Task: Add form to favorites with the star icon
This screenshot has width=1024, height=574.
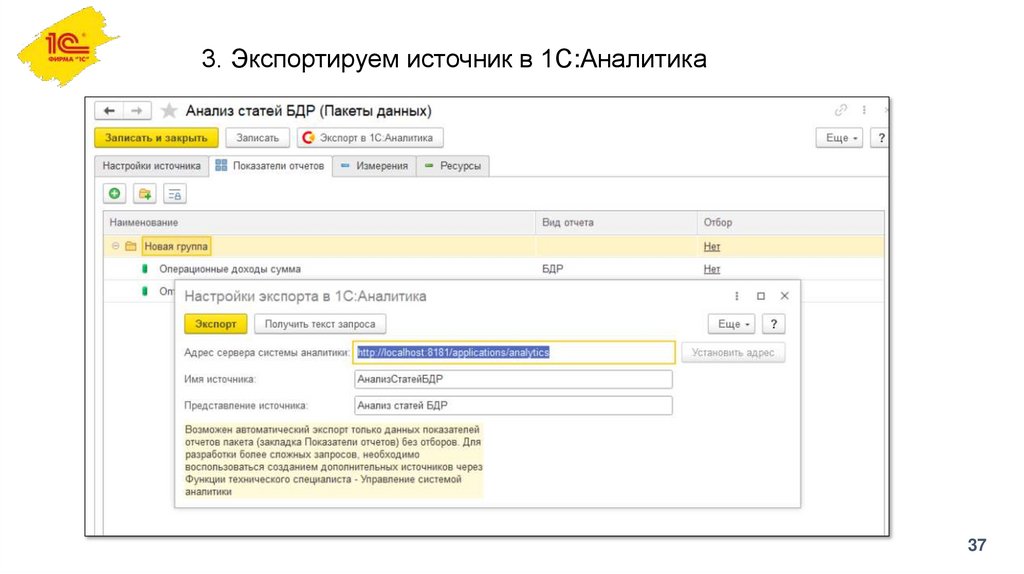Action: [168, 111]
